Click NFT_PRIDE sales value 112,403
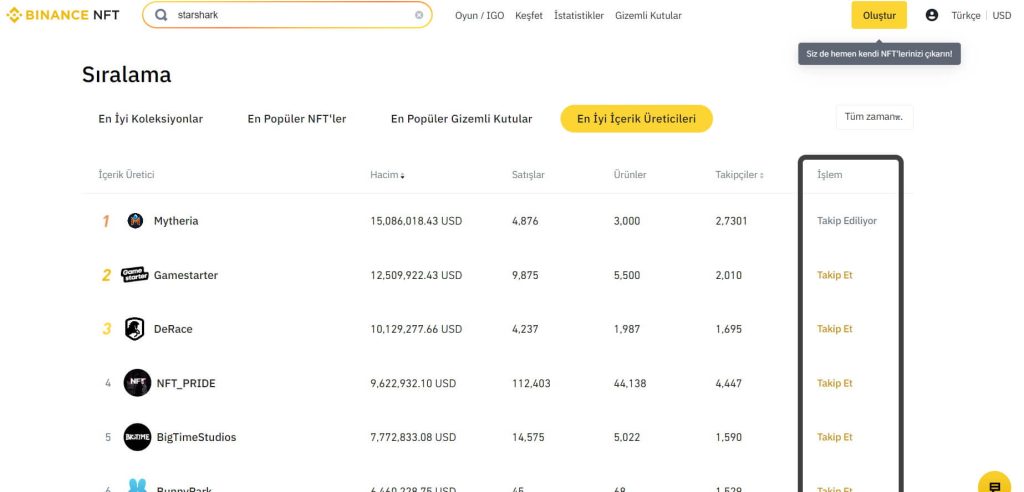 (532, 383)
